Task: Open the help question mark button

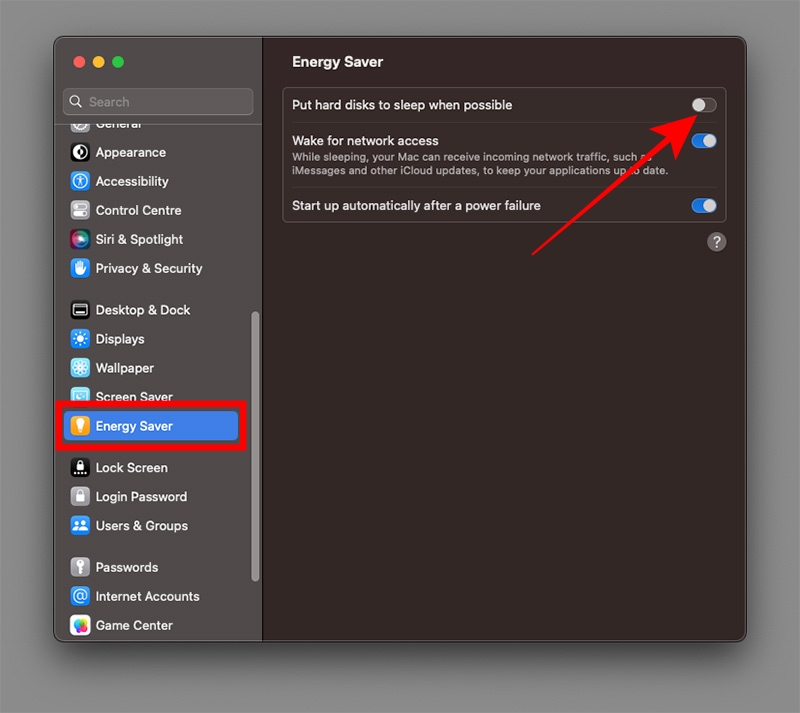Action: click(x=716, y=242)
